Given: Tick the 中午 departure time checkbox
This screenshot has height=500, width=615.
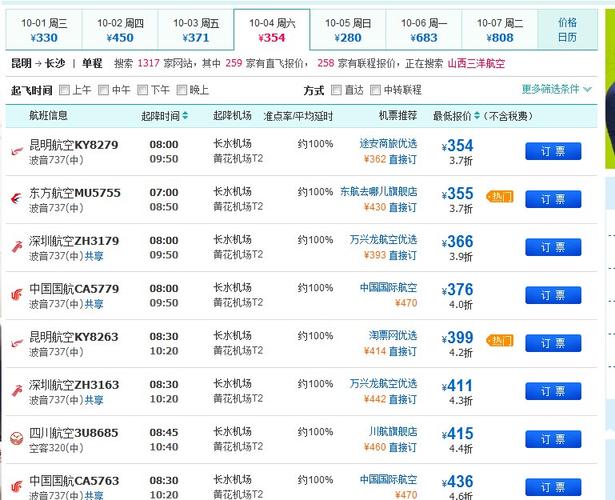Looking at the screenshot, I should (103, 90).
